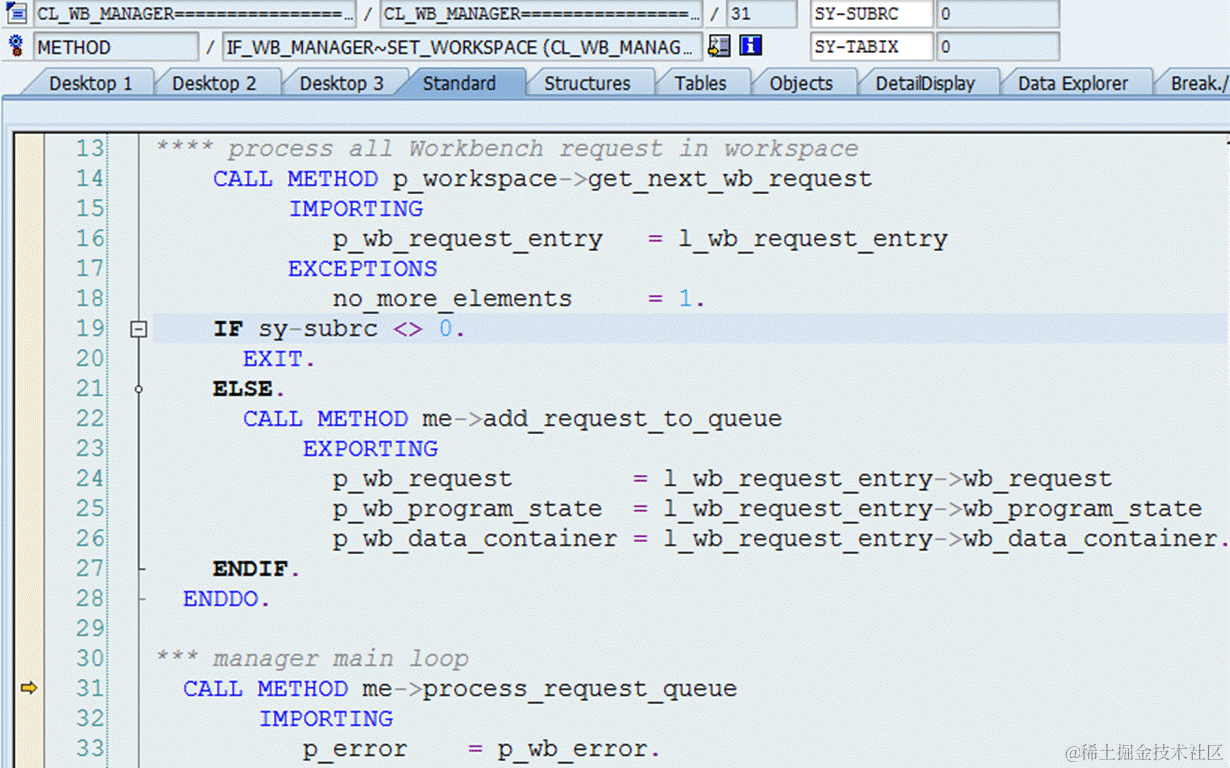Click "l_wb_request_entry->wb_request" on line 24
The image size is (1230, 768).
pos(888,479)
